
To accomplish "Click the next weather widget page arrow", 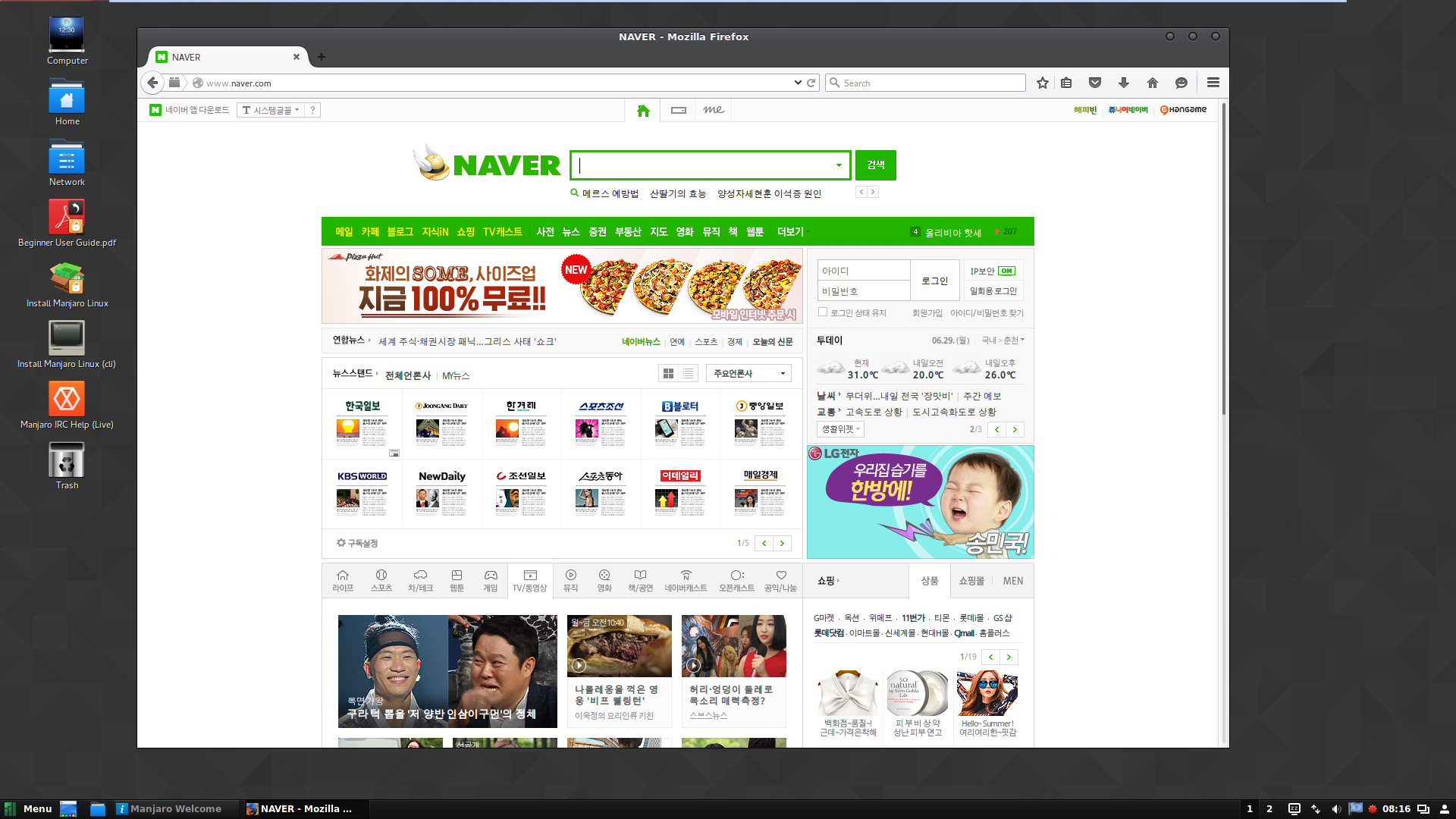I will tap(1015, 429).
